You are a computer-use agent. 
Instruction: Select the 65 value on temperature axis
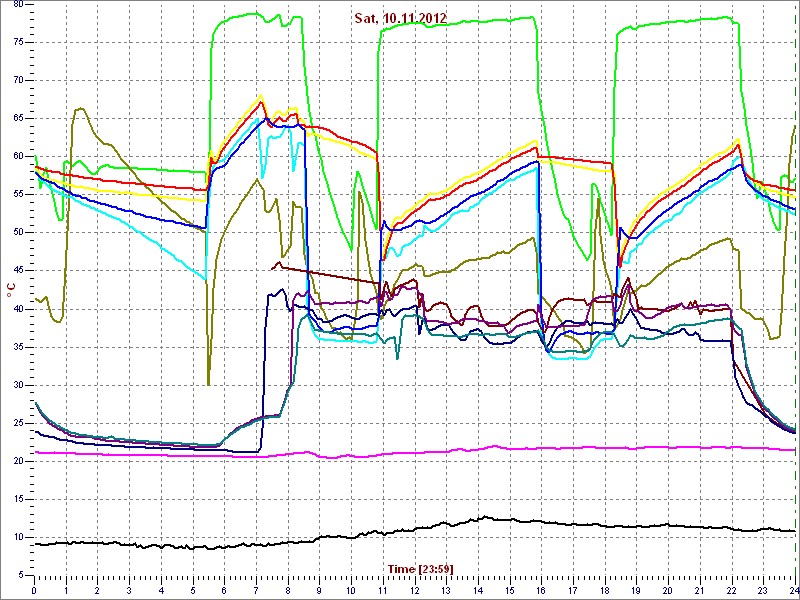(x=18, y=119)
